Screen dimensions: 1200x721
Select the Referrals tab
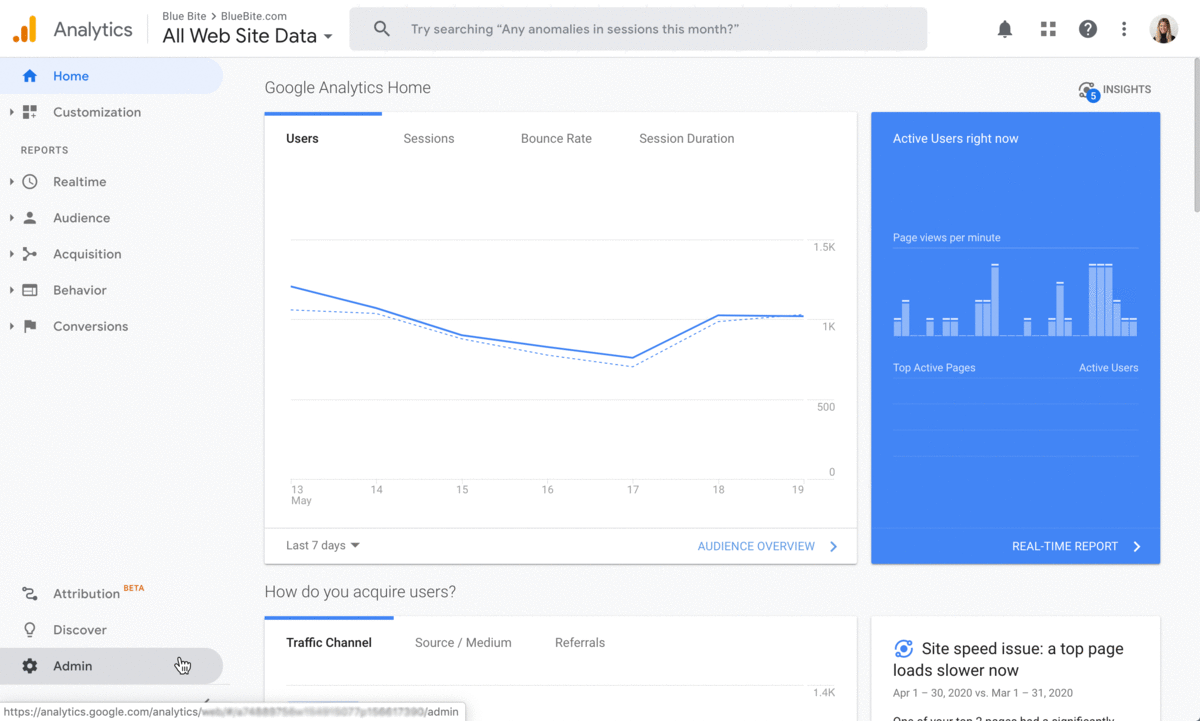(579, 643)
